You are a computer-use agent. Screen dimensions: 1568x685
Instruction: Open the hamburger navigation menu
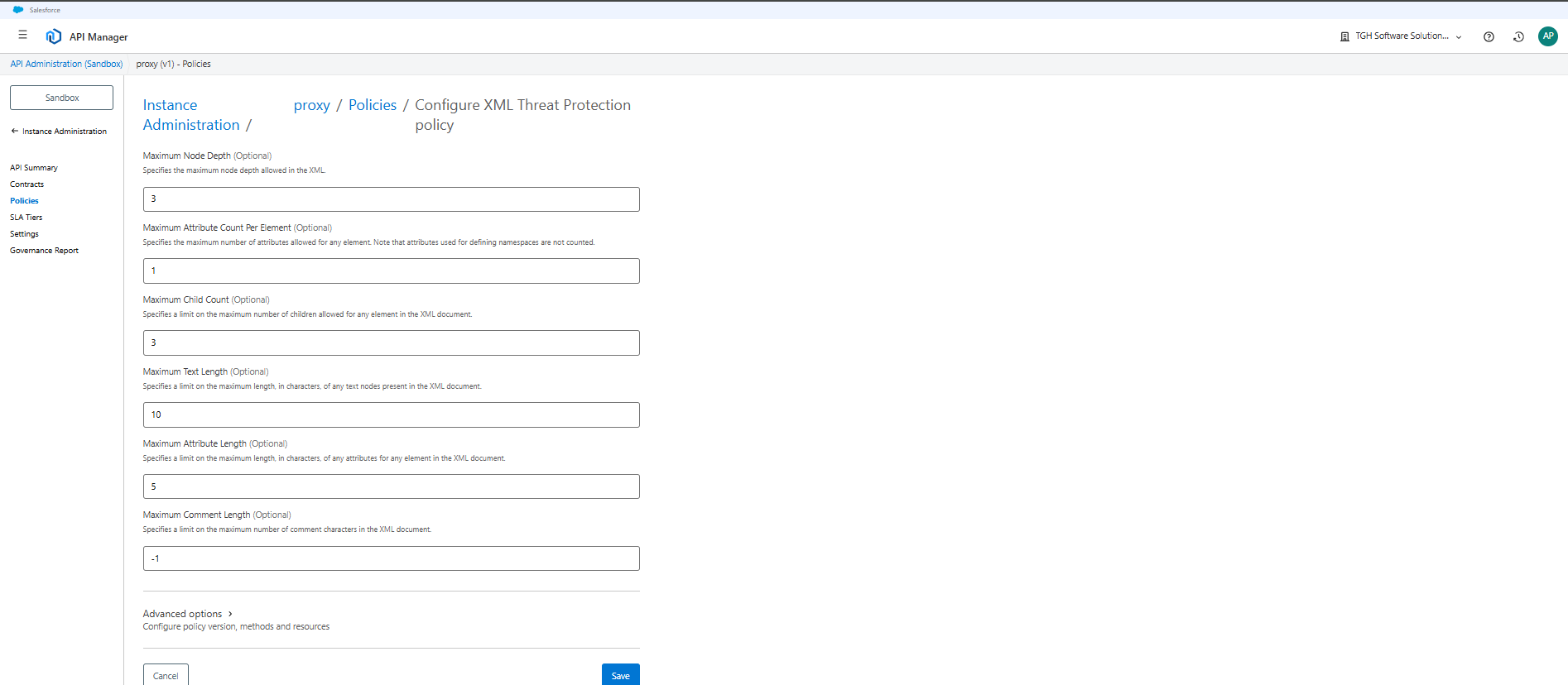[22, 36]
